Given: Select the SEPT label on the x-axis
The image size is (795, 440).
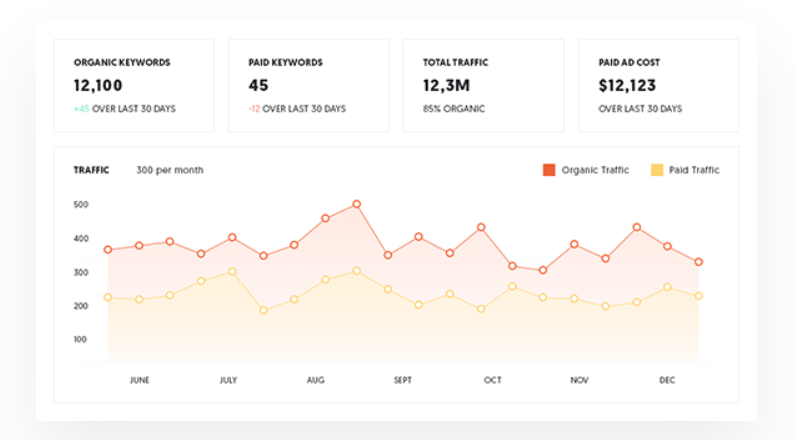Looking at the screenshot, I should (403, 381).
